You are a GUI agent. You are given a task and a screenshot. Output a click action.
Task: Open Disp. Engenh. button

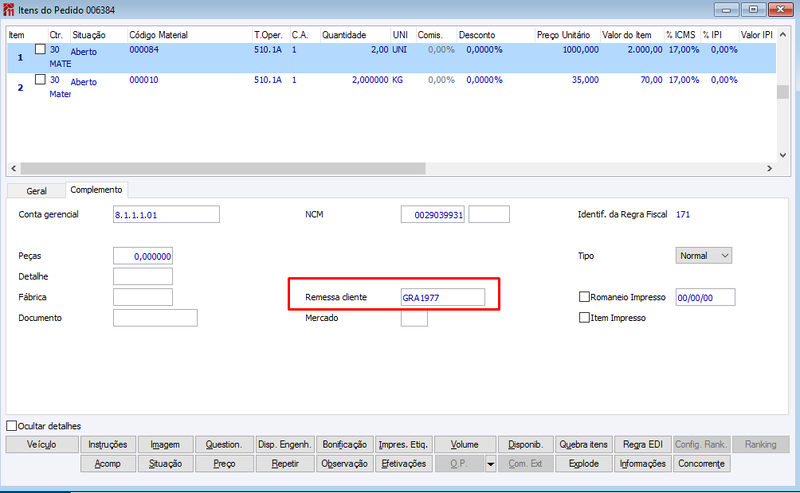click(x=285, y=445)
